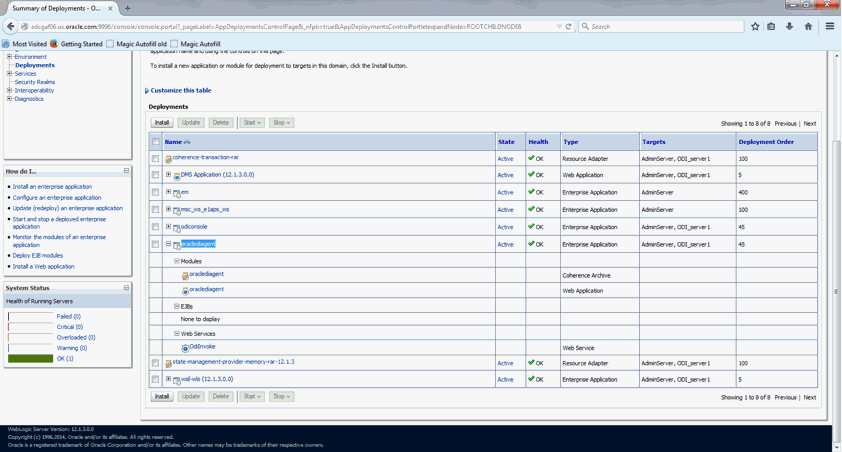Collapse the Modules section

(176, 261)
